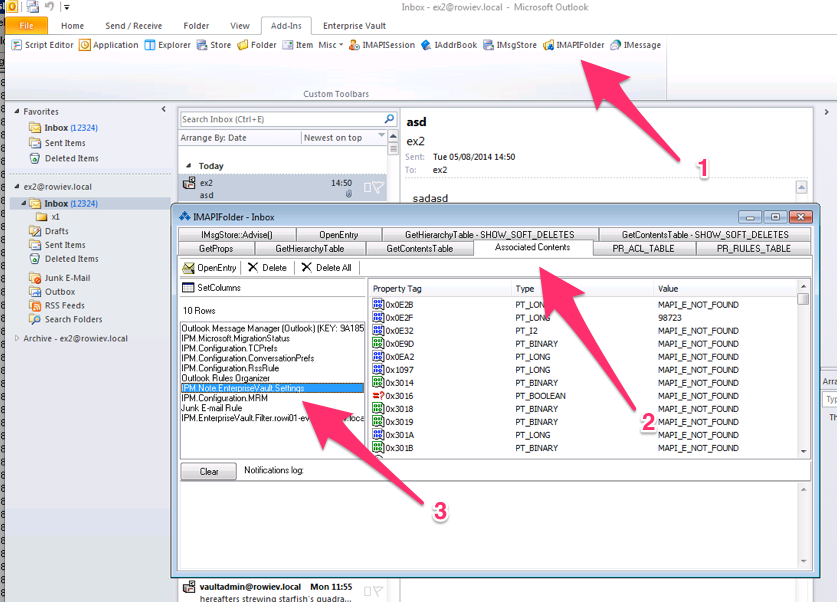Switch to the GetHierarchyTable tab
Screen dimensions: 837x602
(310, 249)
